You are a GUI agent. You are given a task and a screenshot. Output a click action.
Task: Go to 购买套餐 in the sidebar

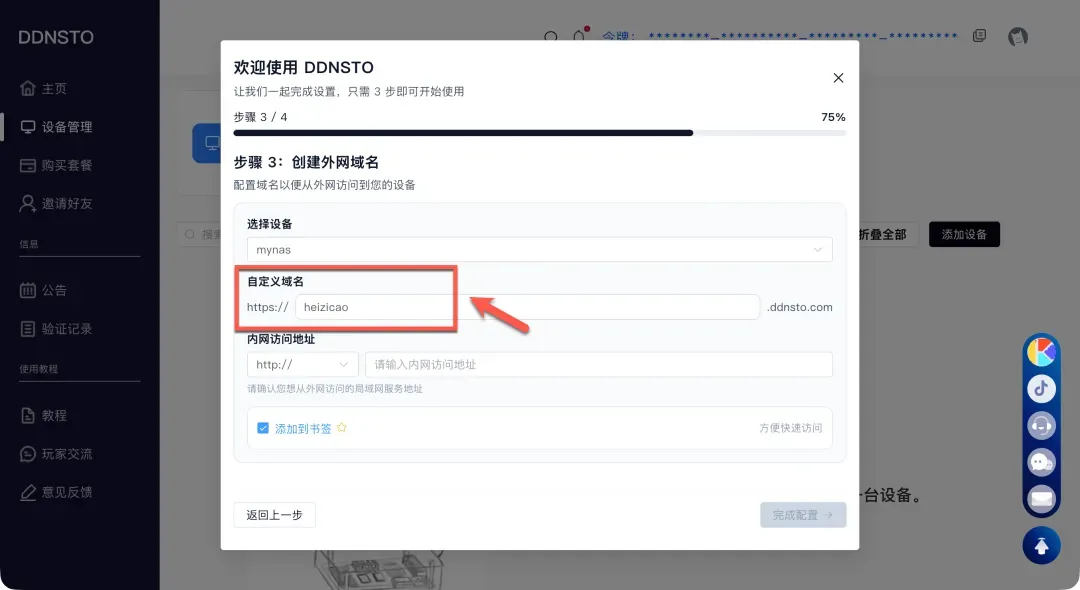tap(66, 165)
